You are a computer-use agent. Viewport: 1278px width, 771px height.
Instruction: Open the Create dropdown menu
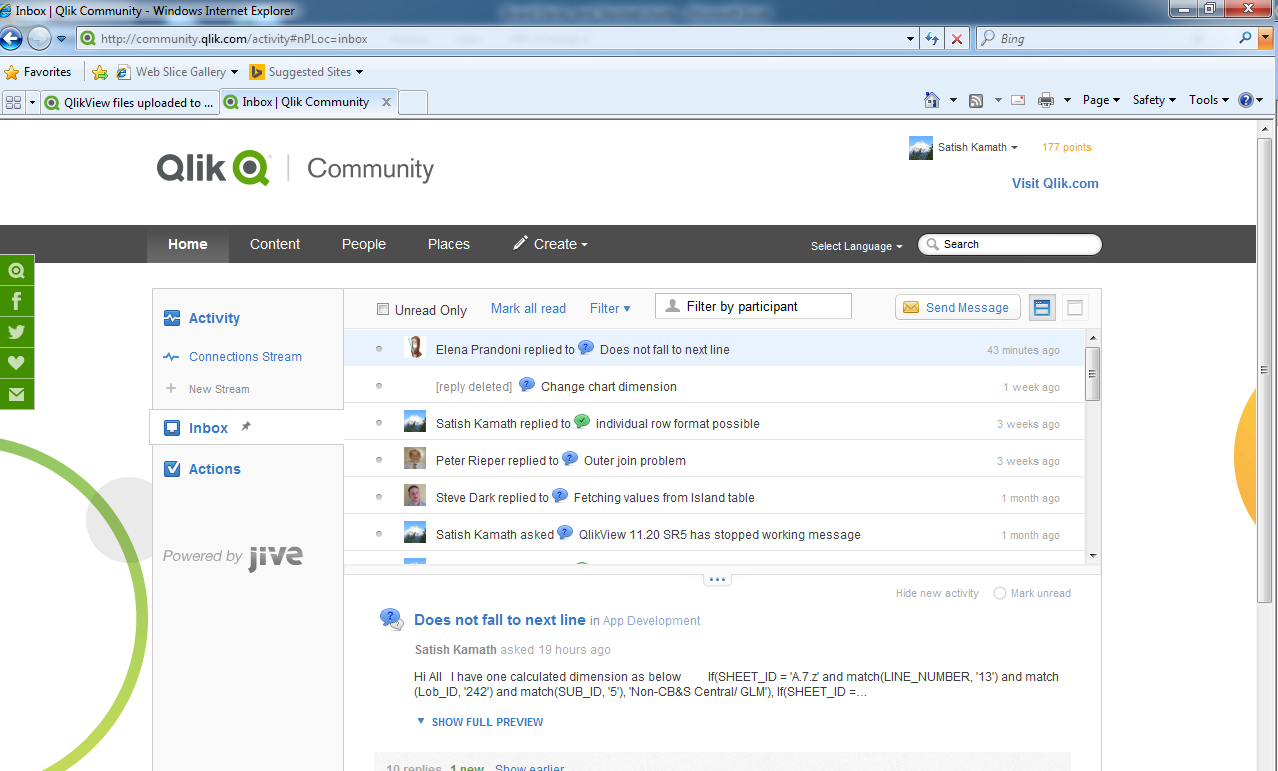coord(550,244)
